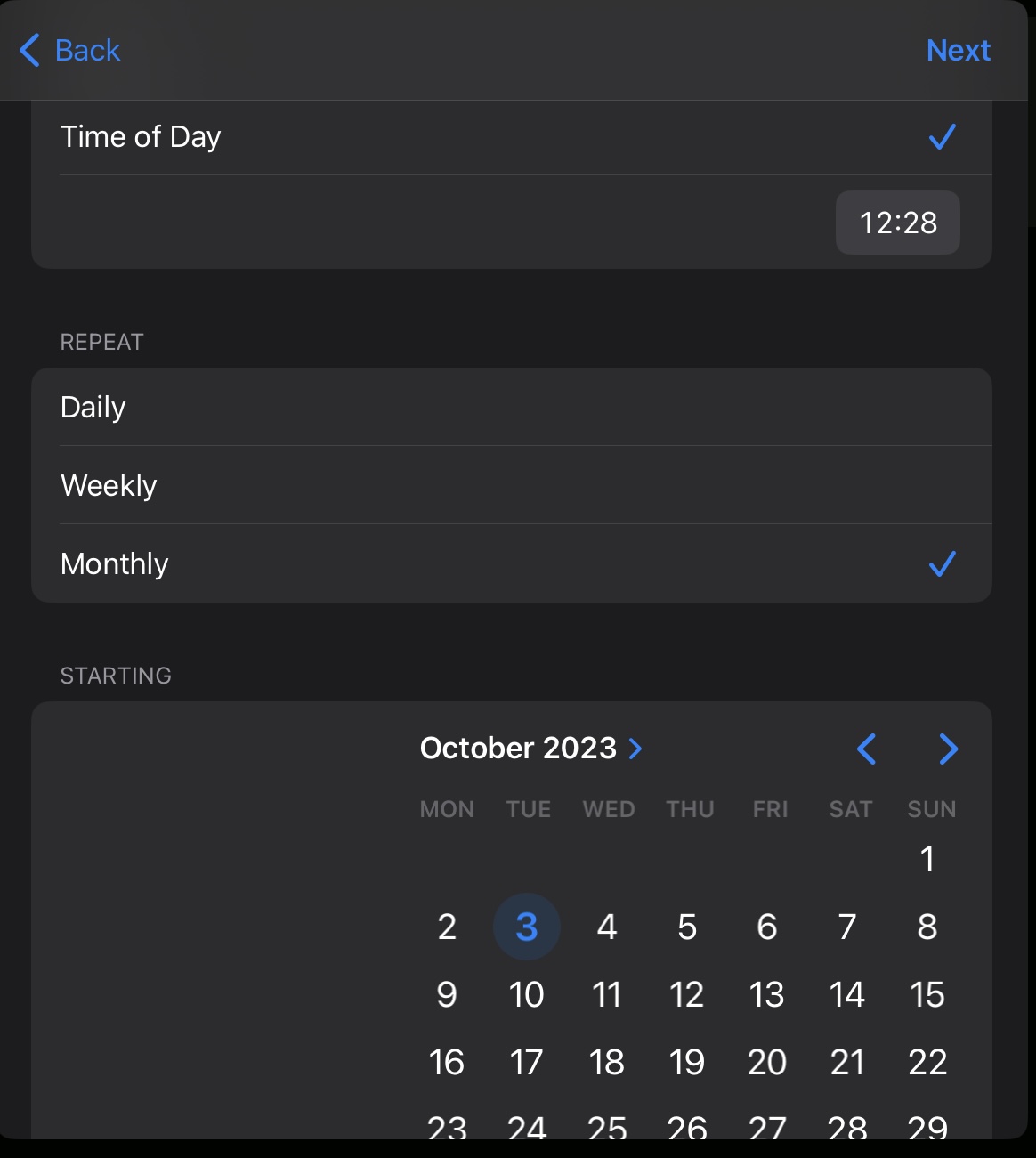Expand October 2023 month-year picker
The height and width of the screenshot is (1158, 1036).
point(531,748)
